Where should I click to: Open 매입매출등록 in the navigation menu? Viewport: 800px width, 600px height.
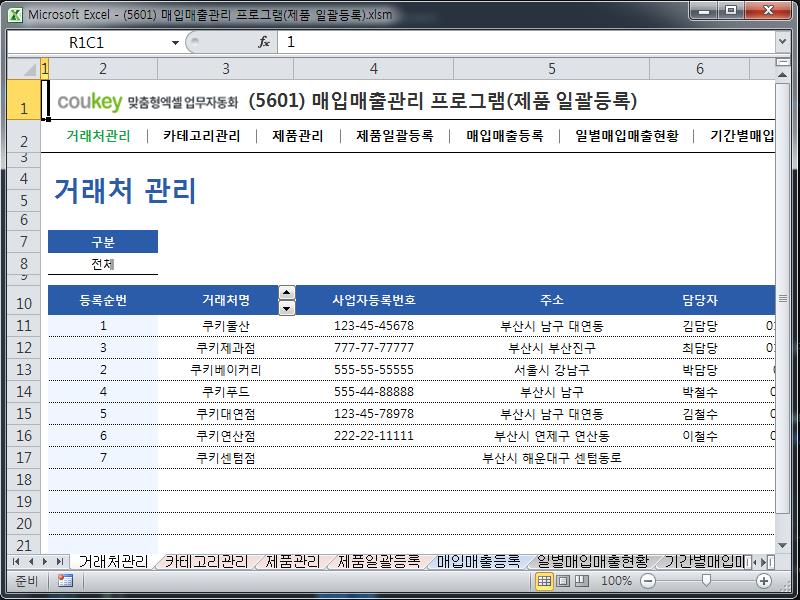click(x=505, y=136)
